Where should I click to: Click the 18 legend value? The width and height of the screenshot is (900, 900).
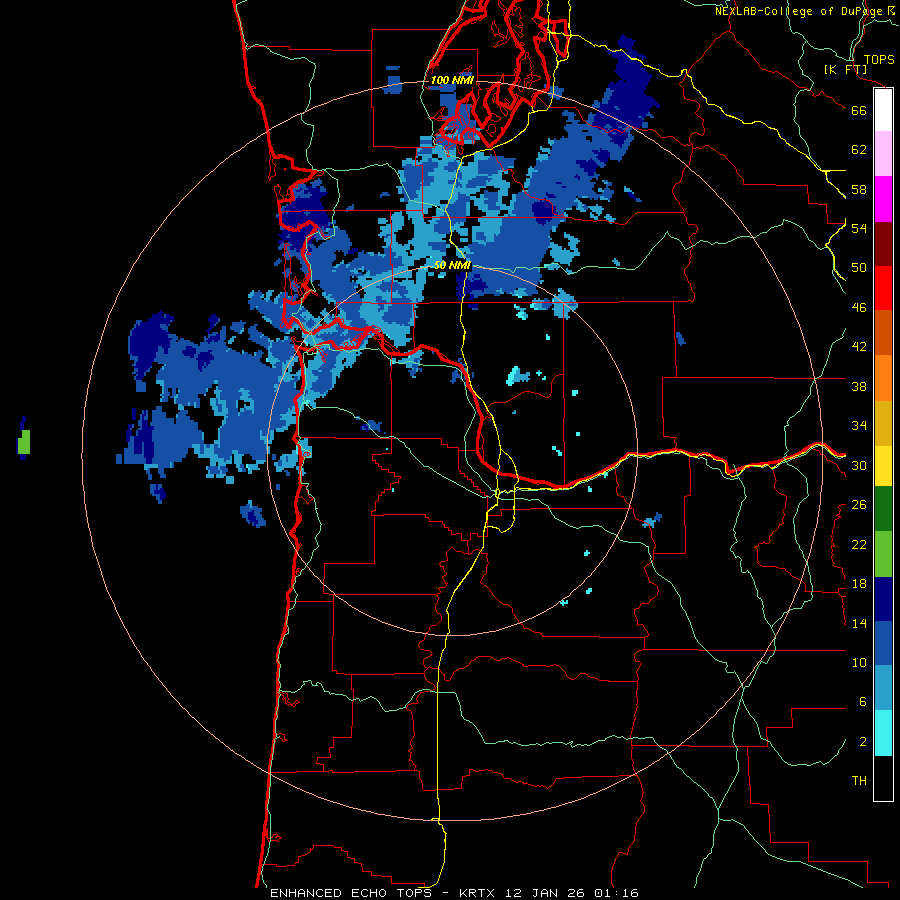coord(859,584)
